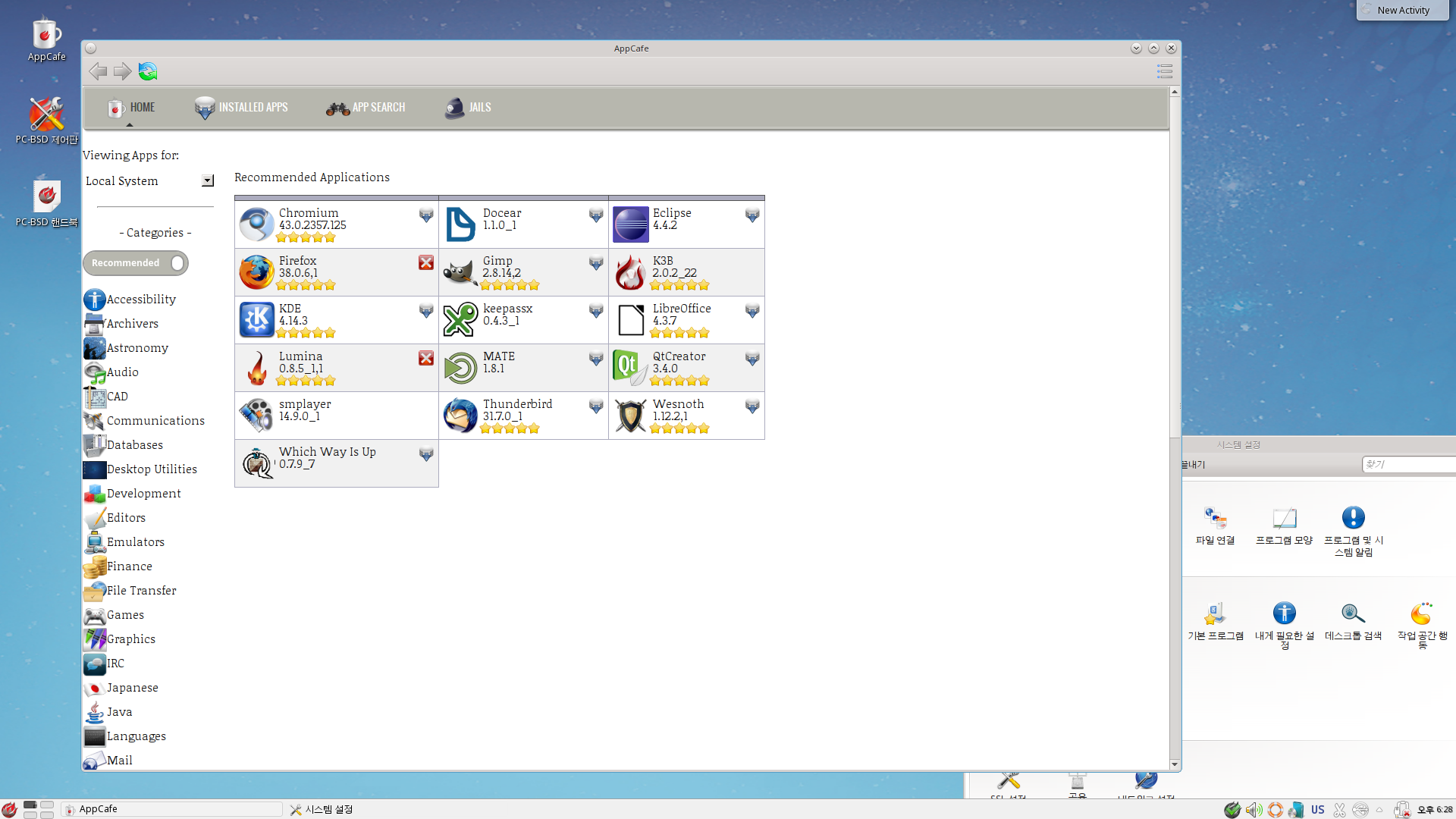Open the AppCafe list menu icon

click(1165, 71)
